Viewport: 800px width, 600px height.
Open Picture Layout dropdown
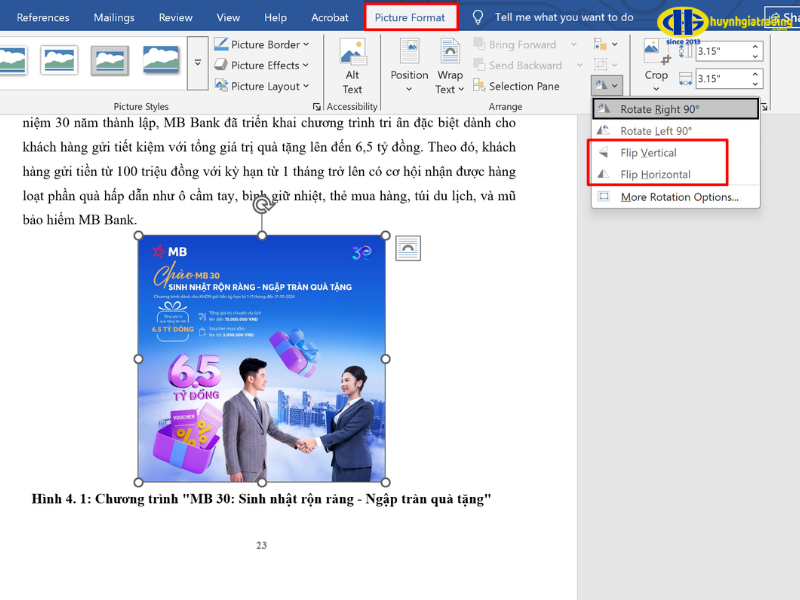pos(262,86)
